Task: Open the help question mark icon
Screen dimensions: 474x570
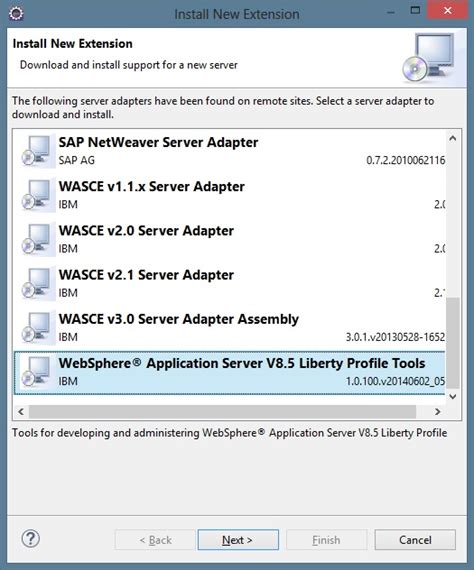Action: click(31, 538)
